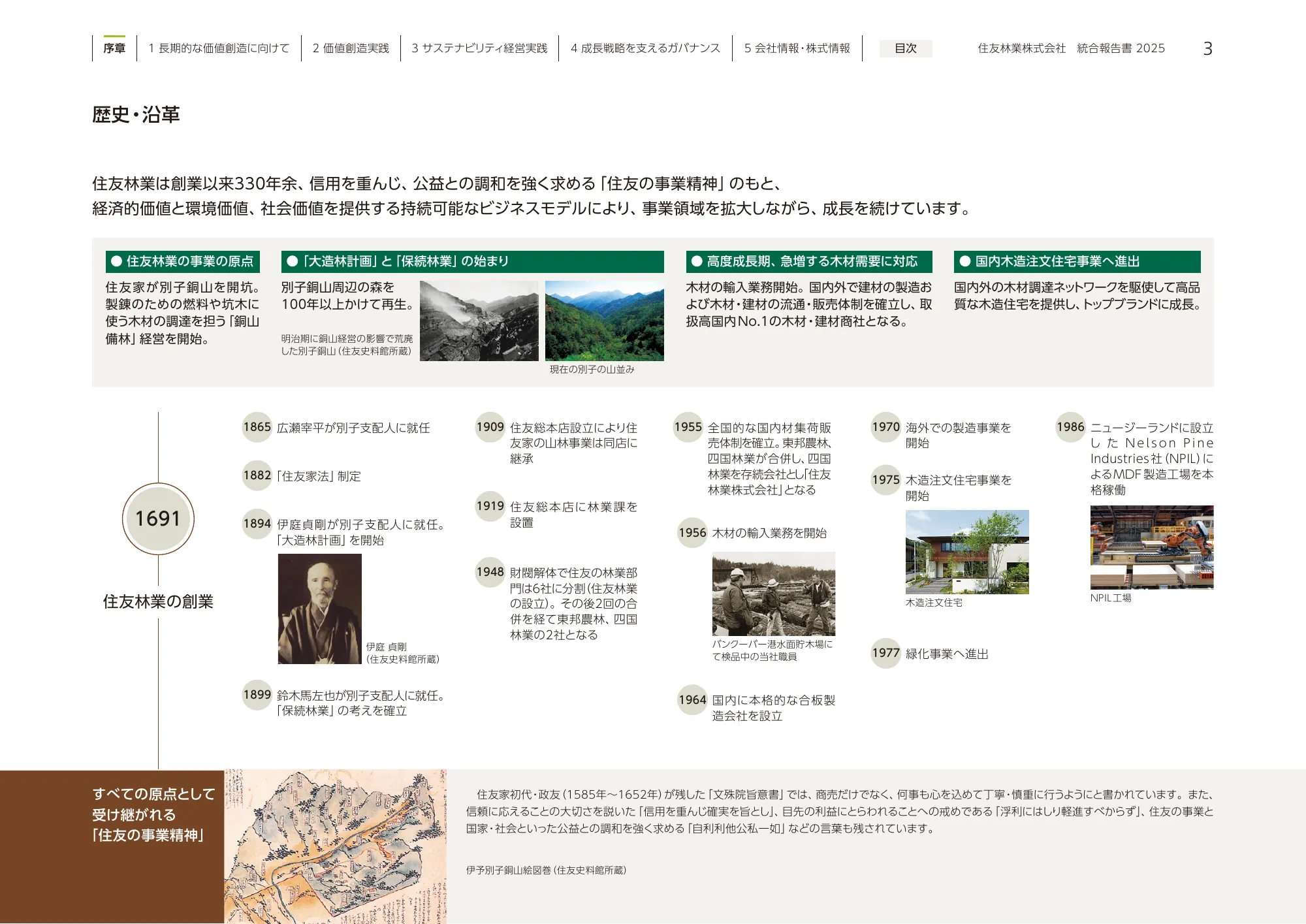Click the 伊予別子銅山絵図巻 map illustration
The width and height of the screenshot is (1306, 924).
[335, 846]
